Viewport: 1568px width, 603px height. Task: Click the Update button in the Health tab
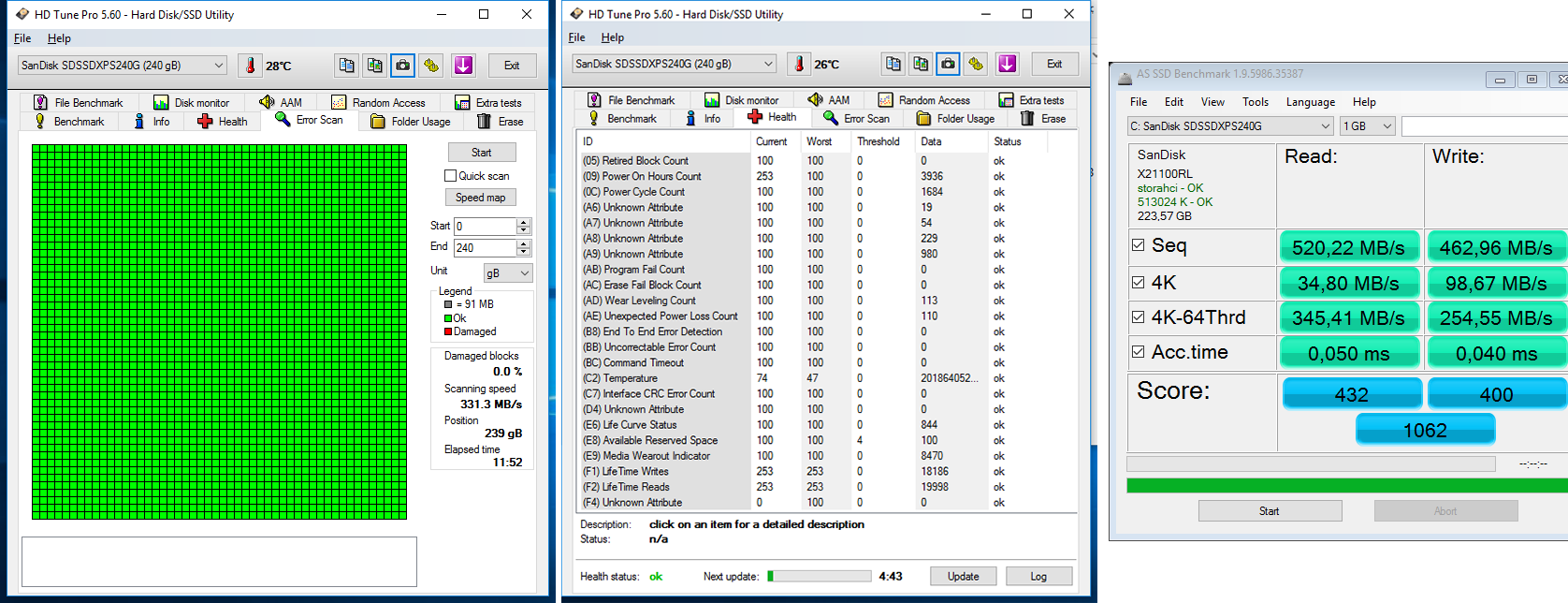tap(963, 577)
